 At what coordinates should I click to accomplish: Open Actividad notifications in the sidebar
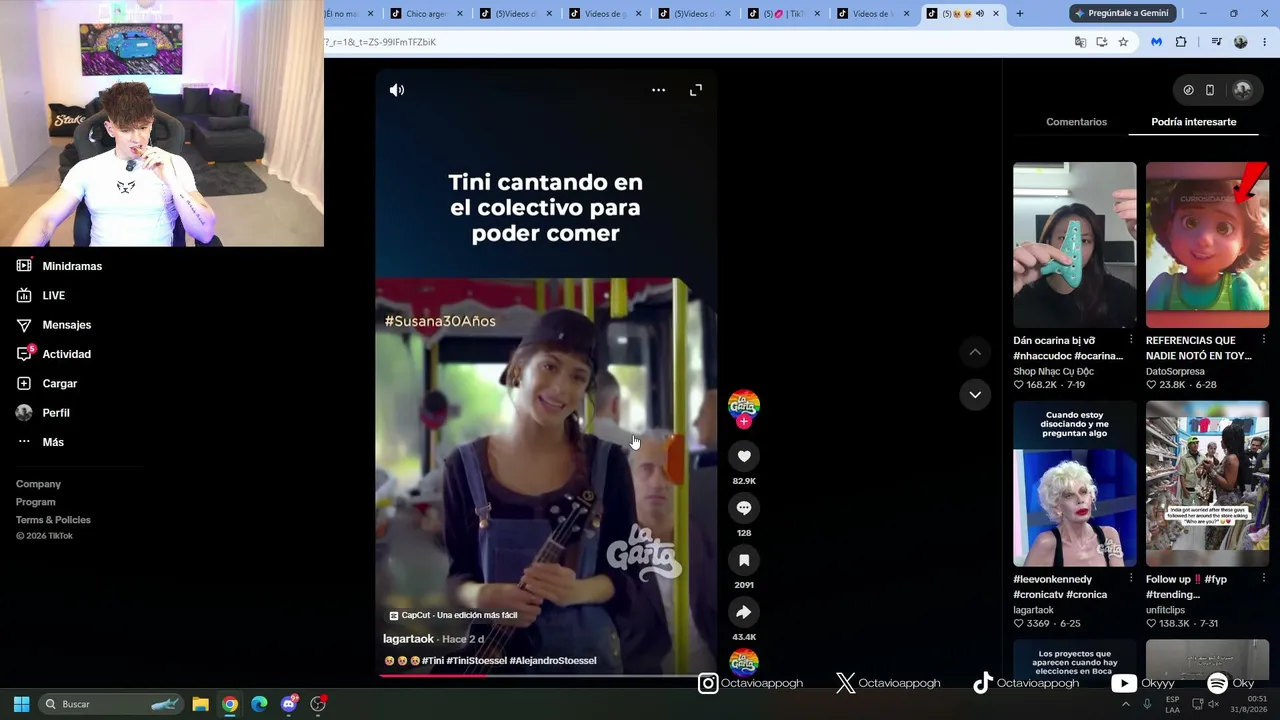click(54, 354)
